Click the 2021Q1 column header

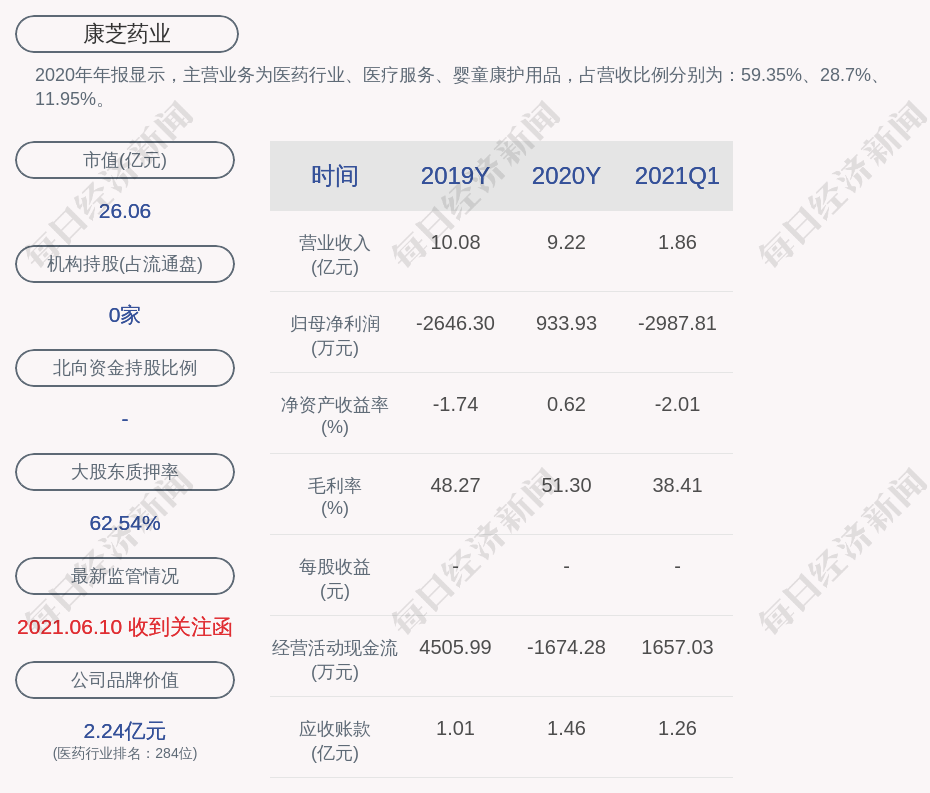pos(677,176)
